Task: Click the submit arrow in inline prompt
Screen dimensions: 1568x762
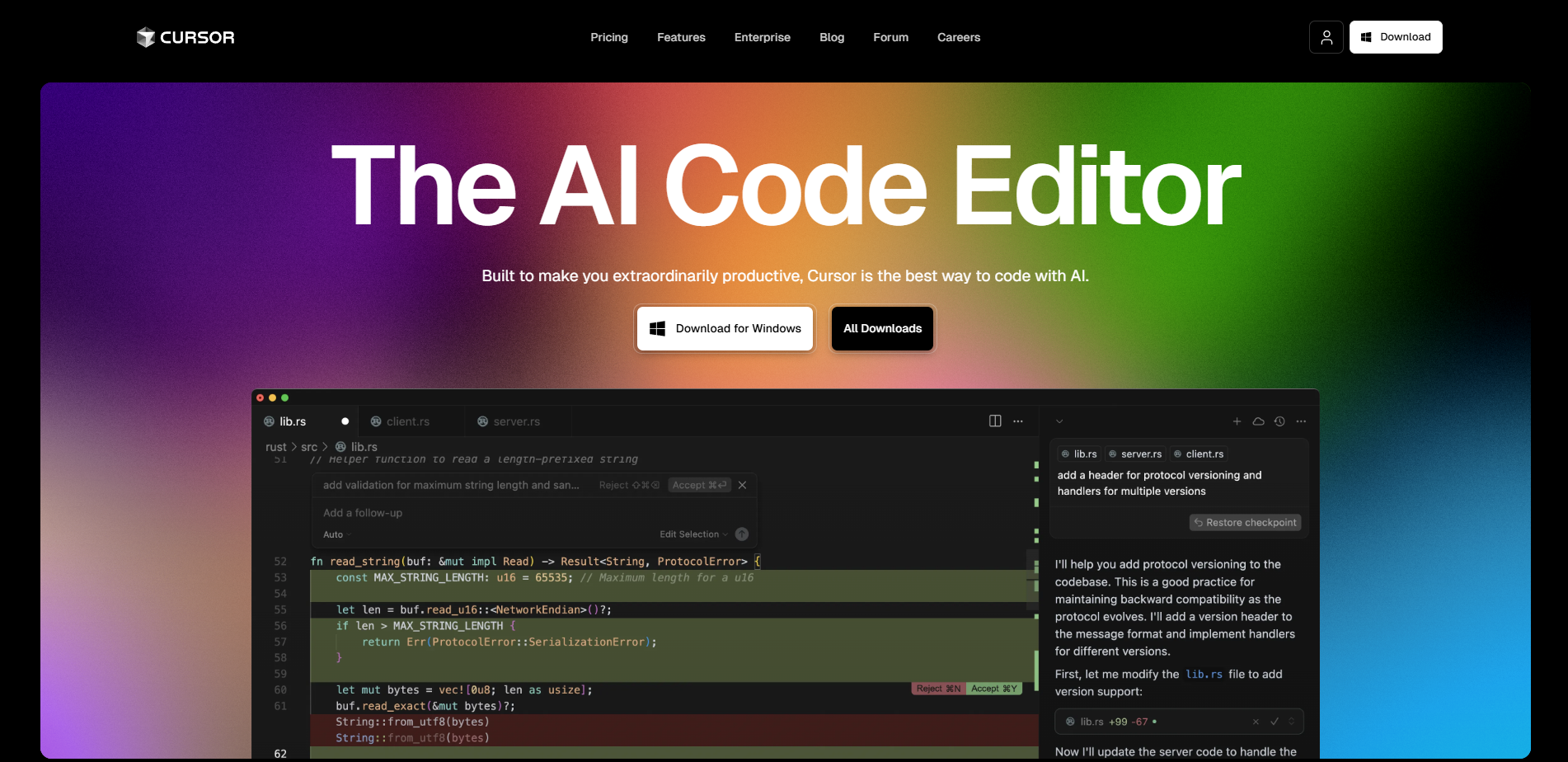Action: [x=742, y=534]
